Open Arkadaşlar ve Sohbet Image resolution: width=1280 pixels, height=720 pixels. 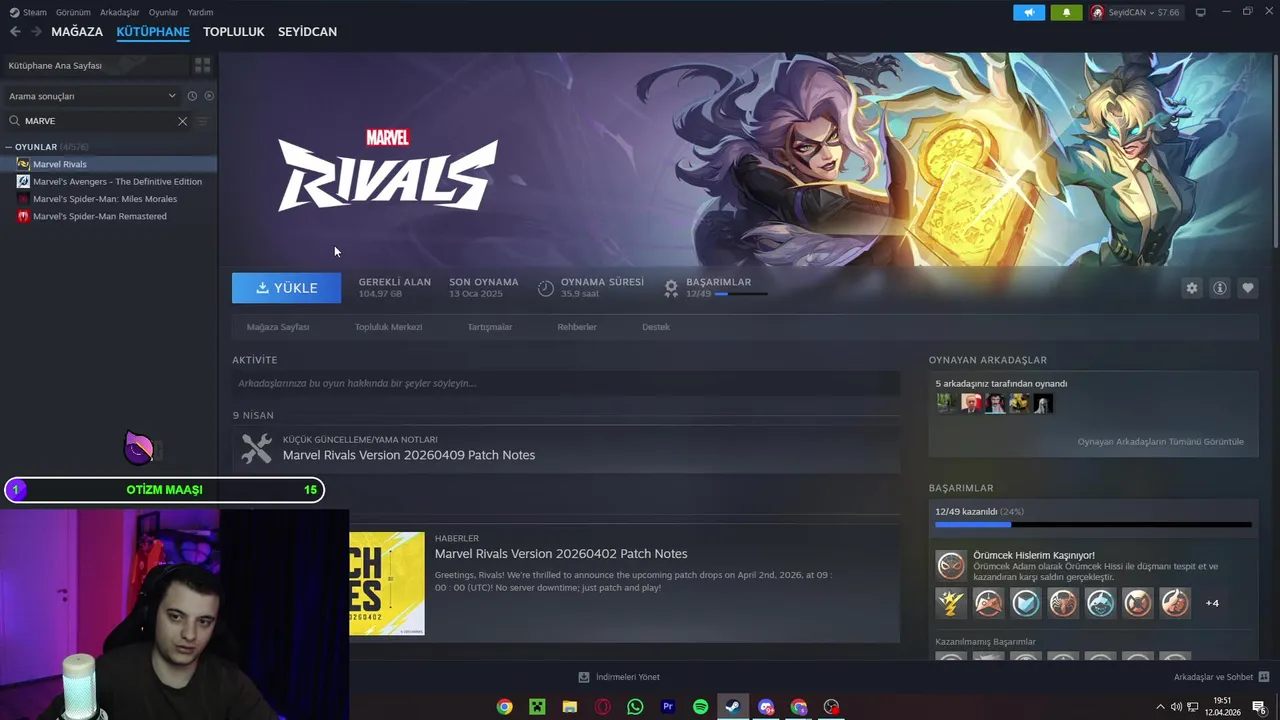pos(1221,677)
